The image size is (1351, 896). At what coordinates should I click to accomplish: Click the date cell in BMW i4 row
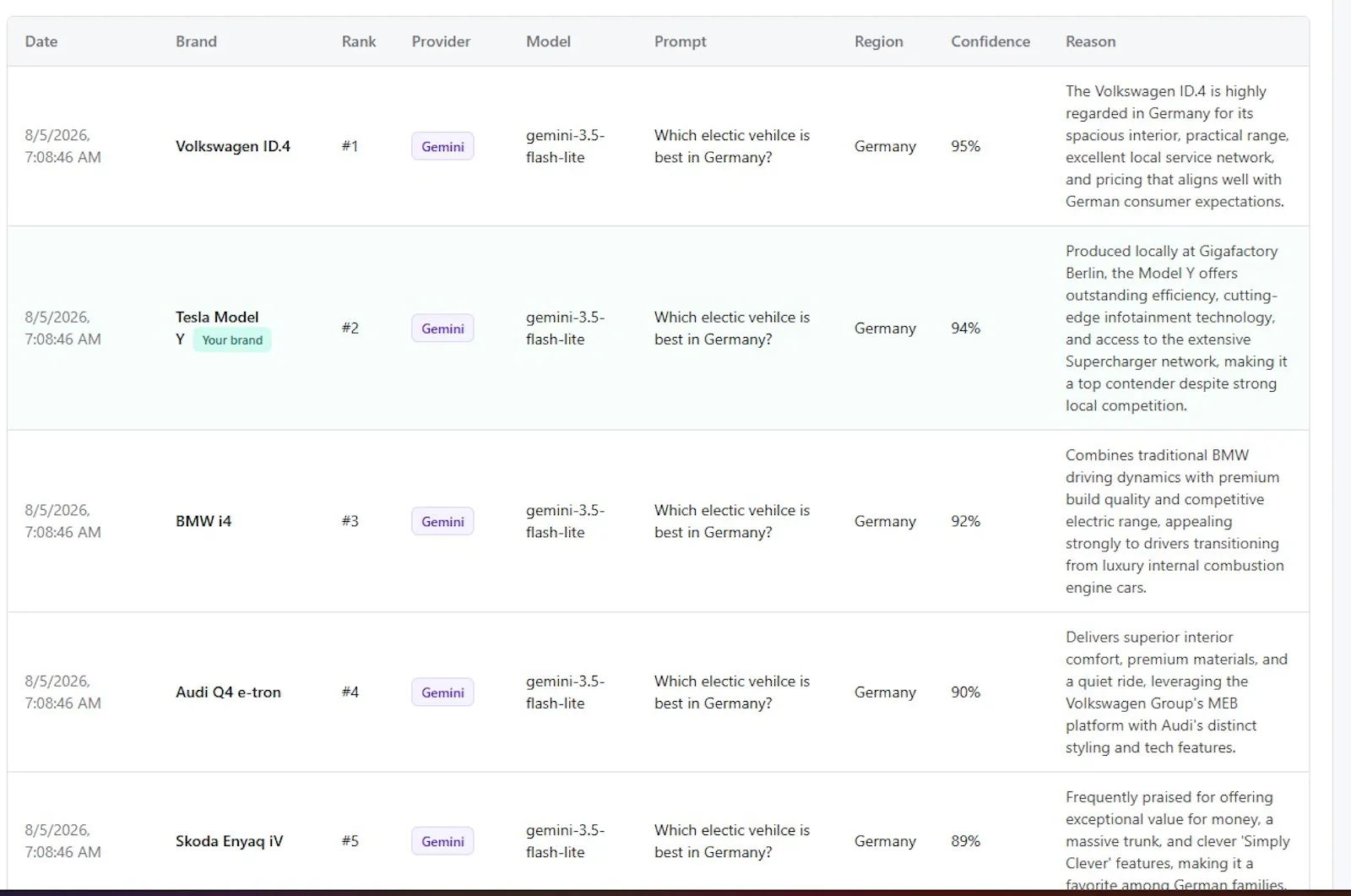coord(62,521)
